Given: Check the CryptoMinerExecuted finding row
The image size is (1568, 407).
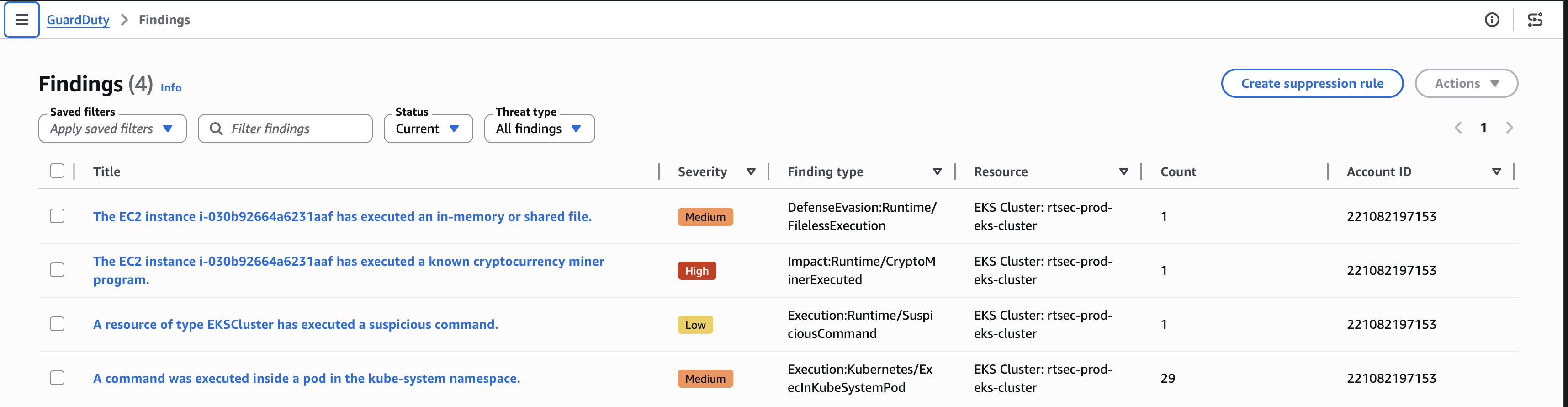Looking at the screenshot, I should point(57,270).
